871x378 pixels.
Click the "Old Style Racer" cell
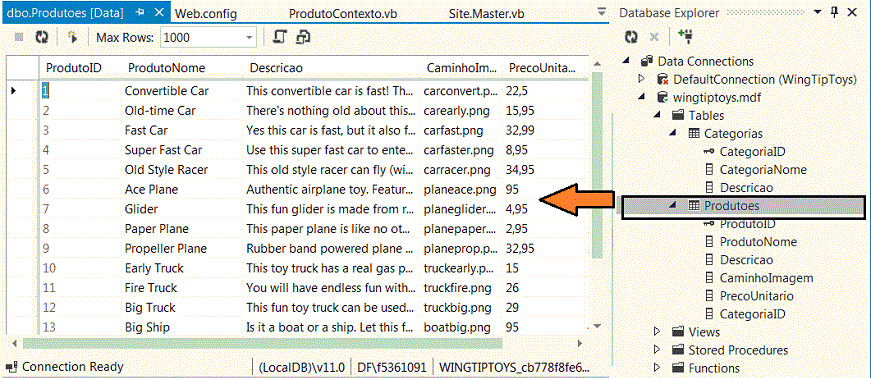click(x=182, y=170)
